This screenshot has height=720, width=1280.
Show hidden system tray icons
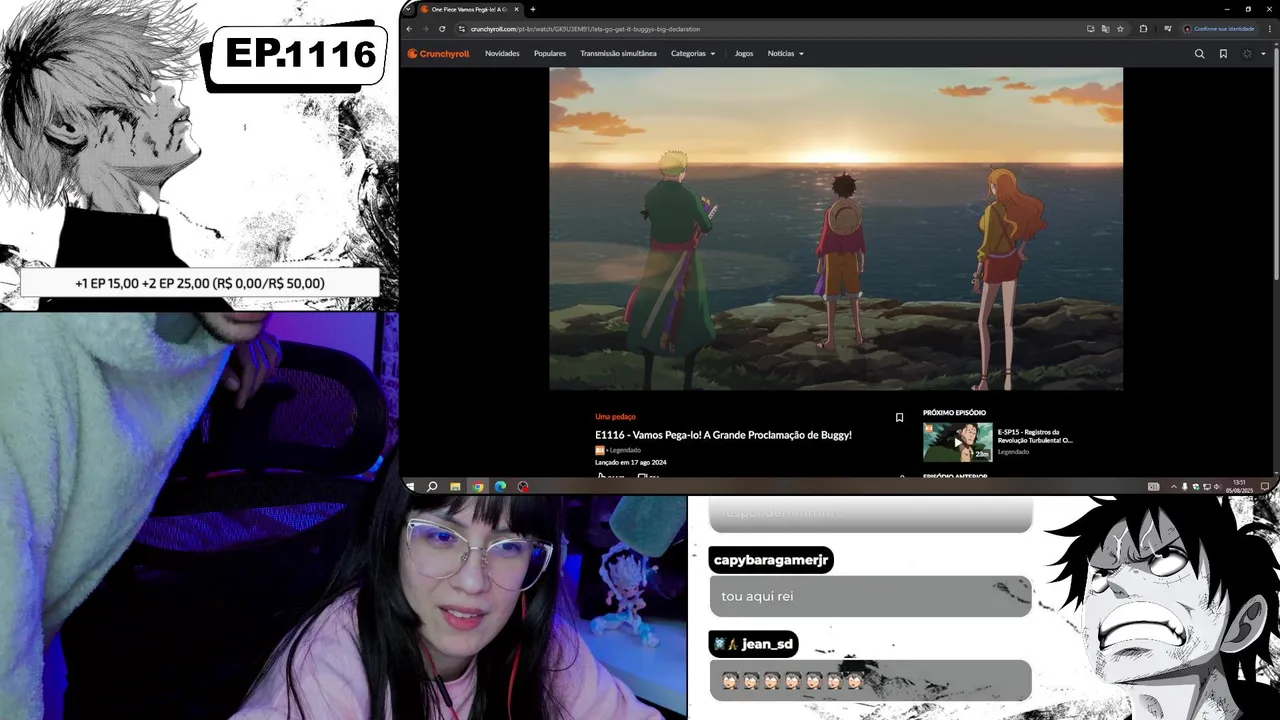point(1174,486)
